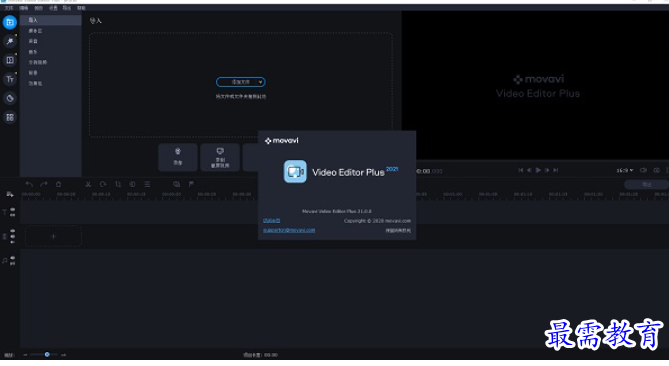Open the Import tab in the left sidebar
The image size is (669, 366).
10,22
